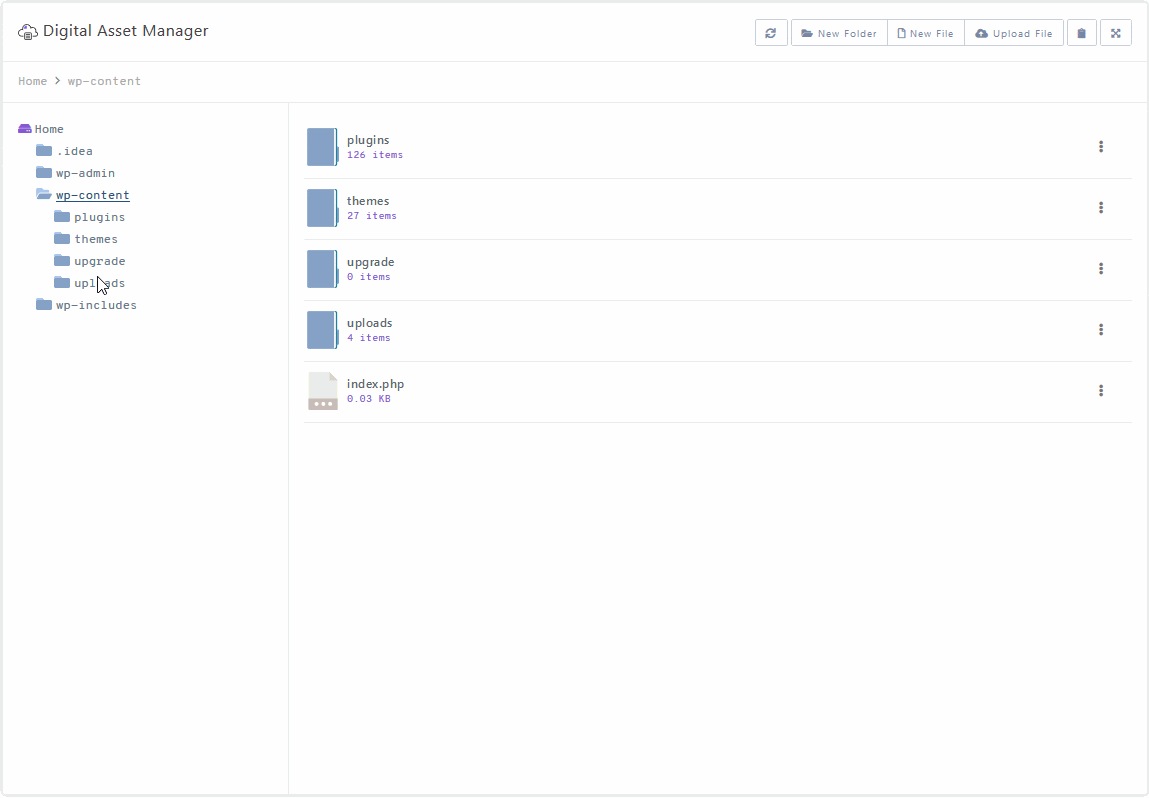This screenshot has height=798, width=1149.
Task: Click wp-content in the breadcrumb
Action: click(x=104, y=81)
